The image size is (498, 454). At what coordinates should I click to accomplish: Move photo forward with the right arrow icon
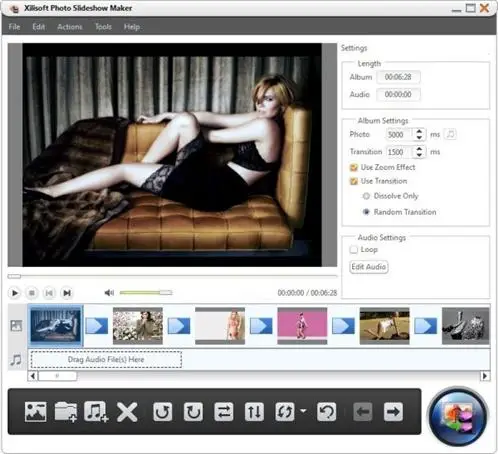click(x=393, y=412)
